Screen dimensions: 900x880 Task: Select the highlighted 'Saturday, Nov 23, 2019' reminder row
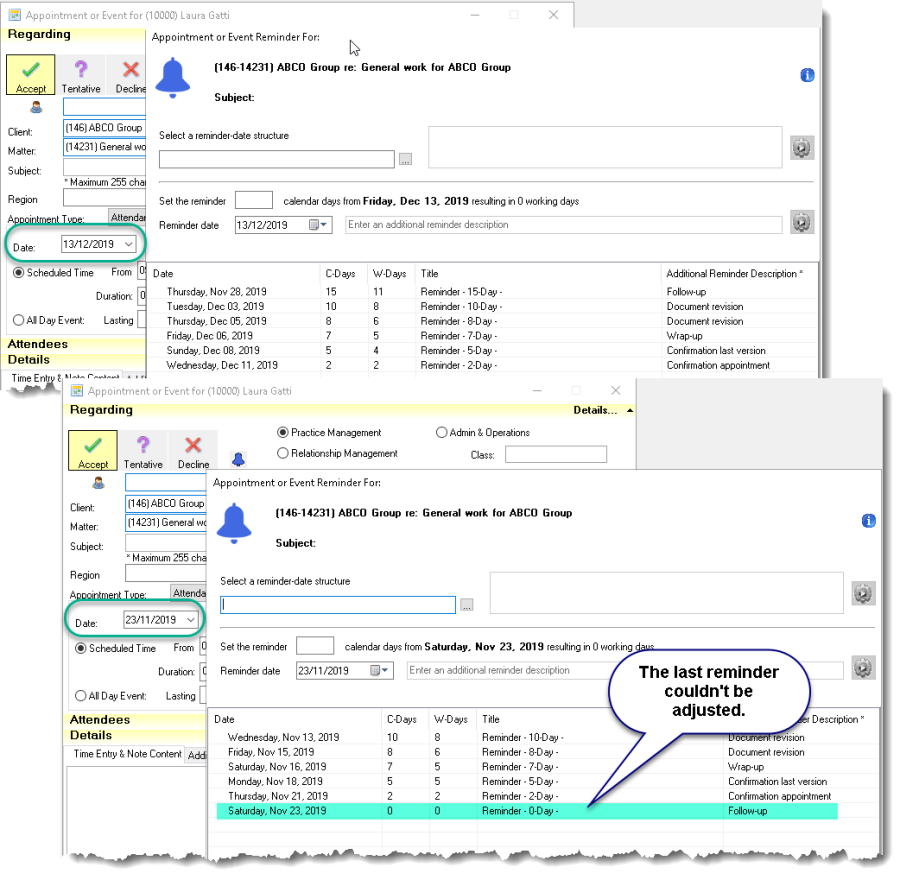coord(527,811)
